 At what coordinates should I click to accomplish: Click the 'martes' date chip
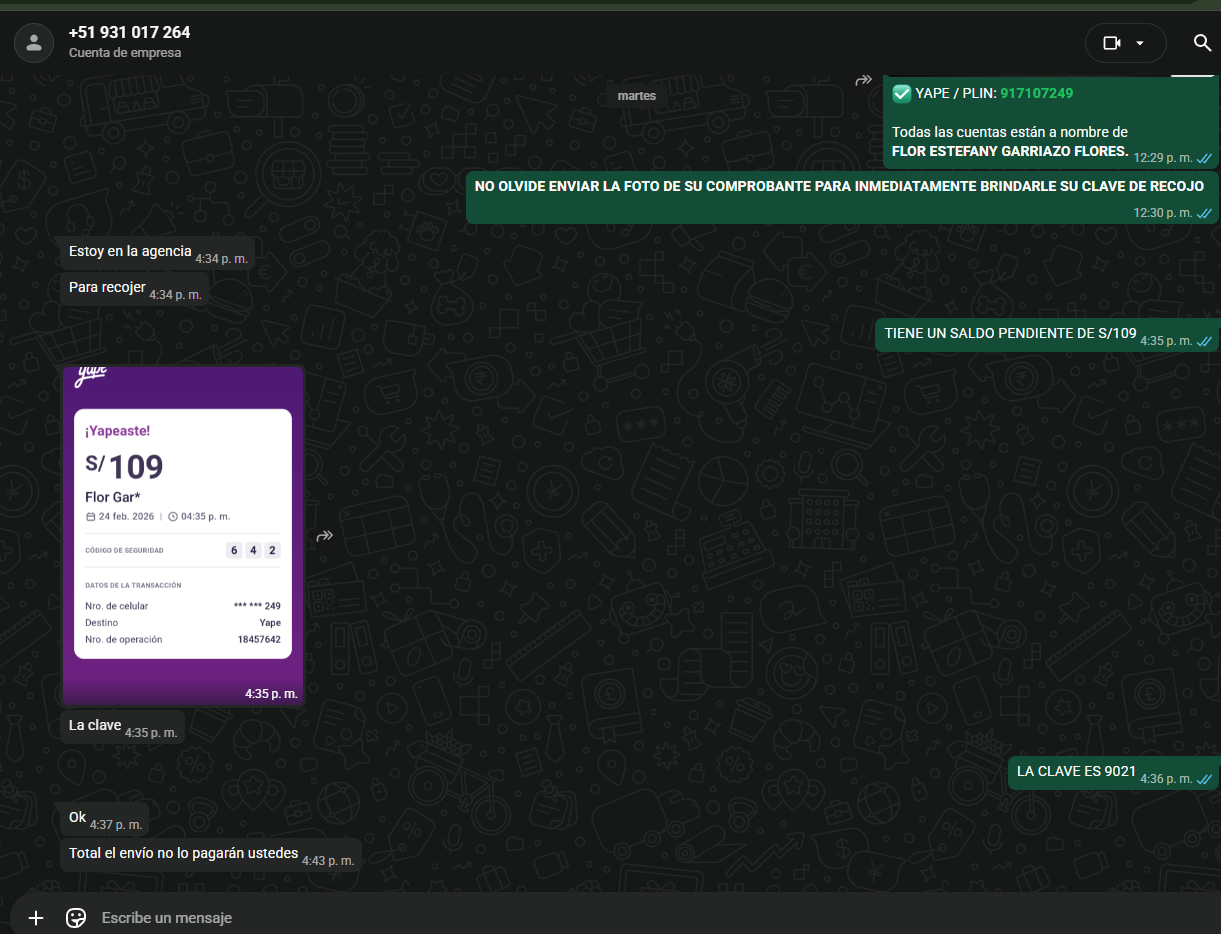point(637,96)
